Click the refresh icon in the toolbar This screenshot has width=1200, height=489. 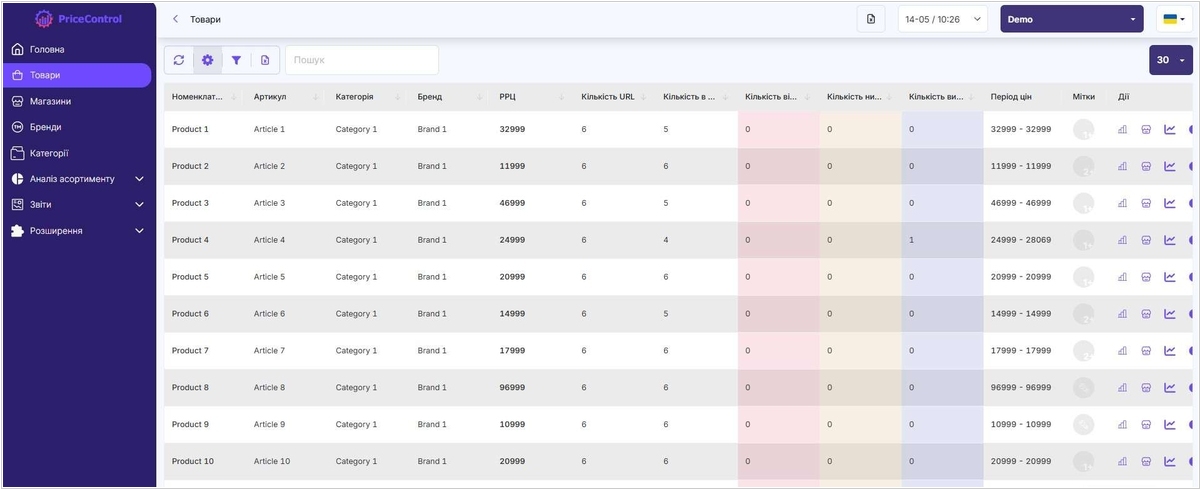pos(179,60)
